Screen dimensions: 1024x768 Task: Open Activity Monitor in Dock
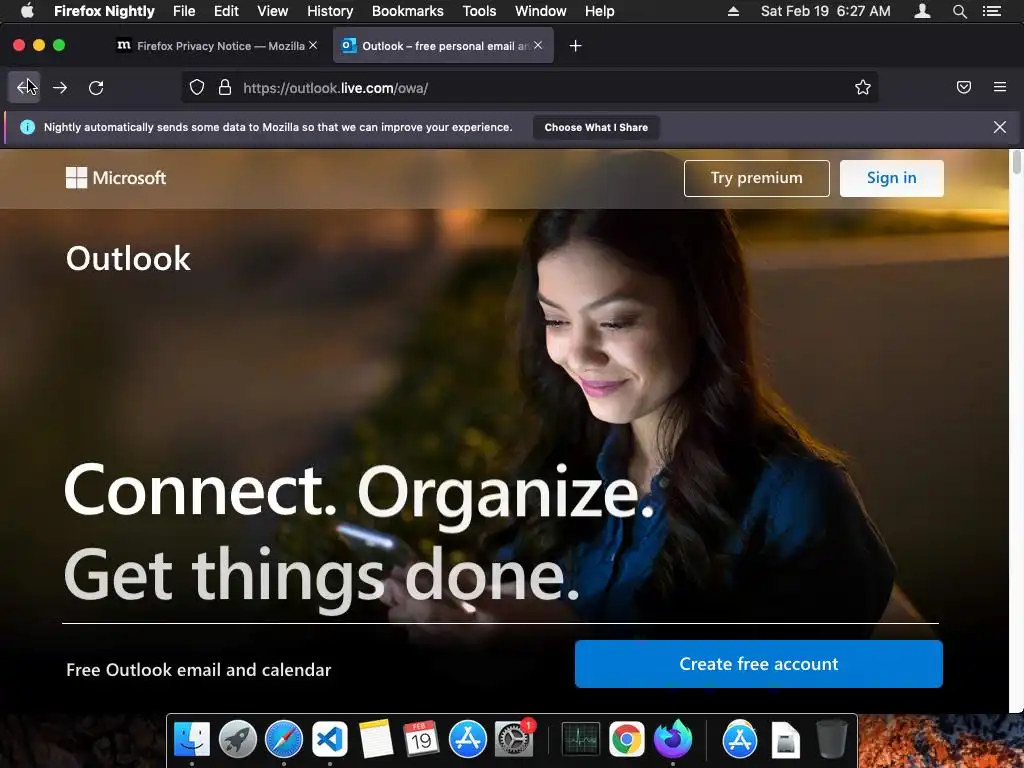(581, 739)
